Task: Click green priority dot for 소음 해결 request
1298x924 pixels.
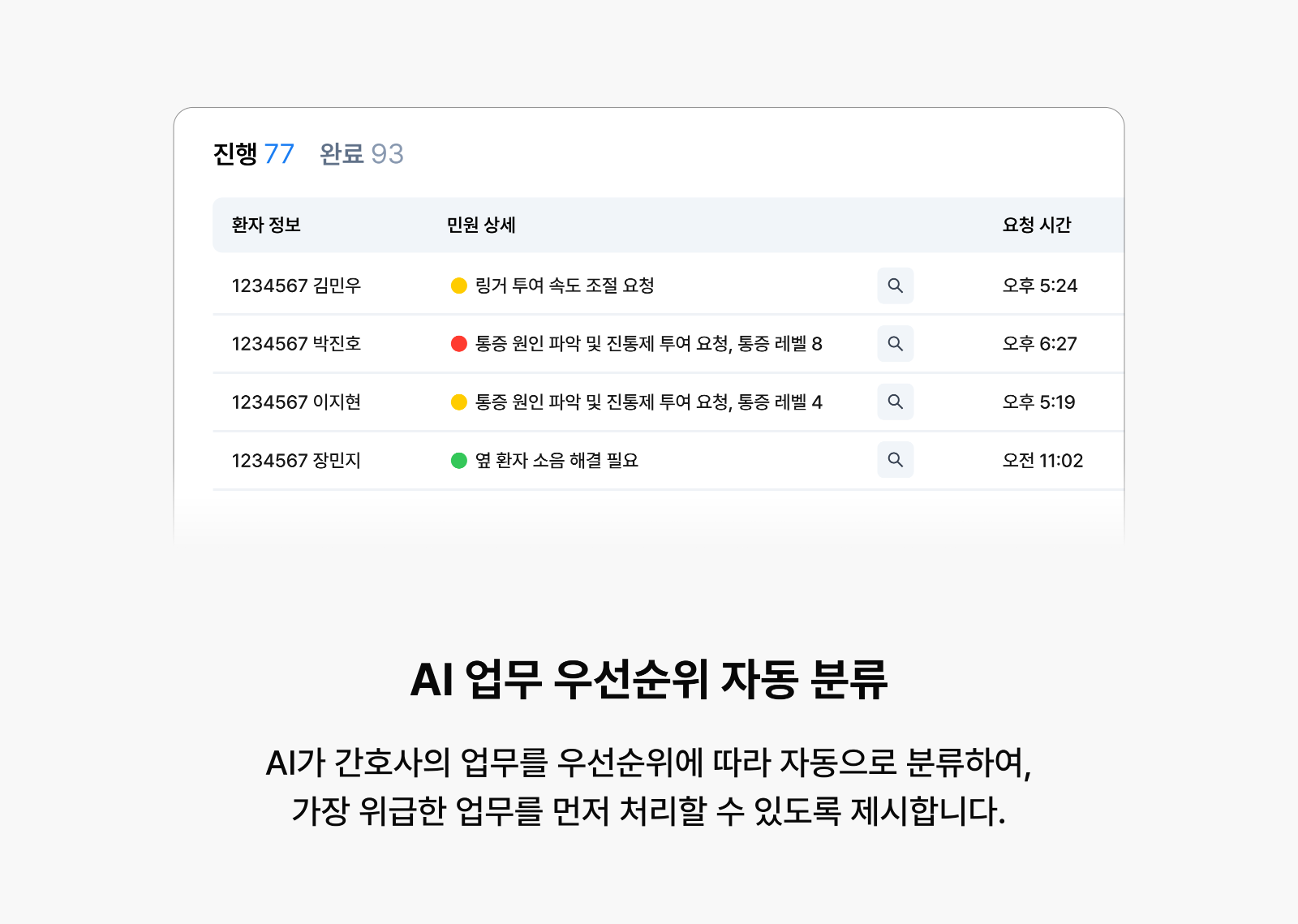Action: pyautogui.click(x=458, y=460)
